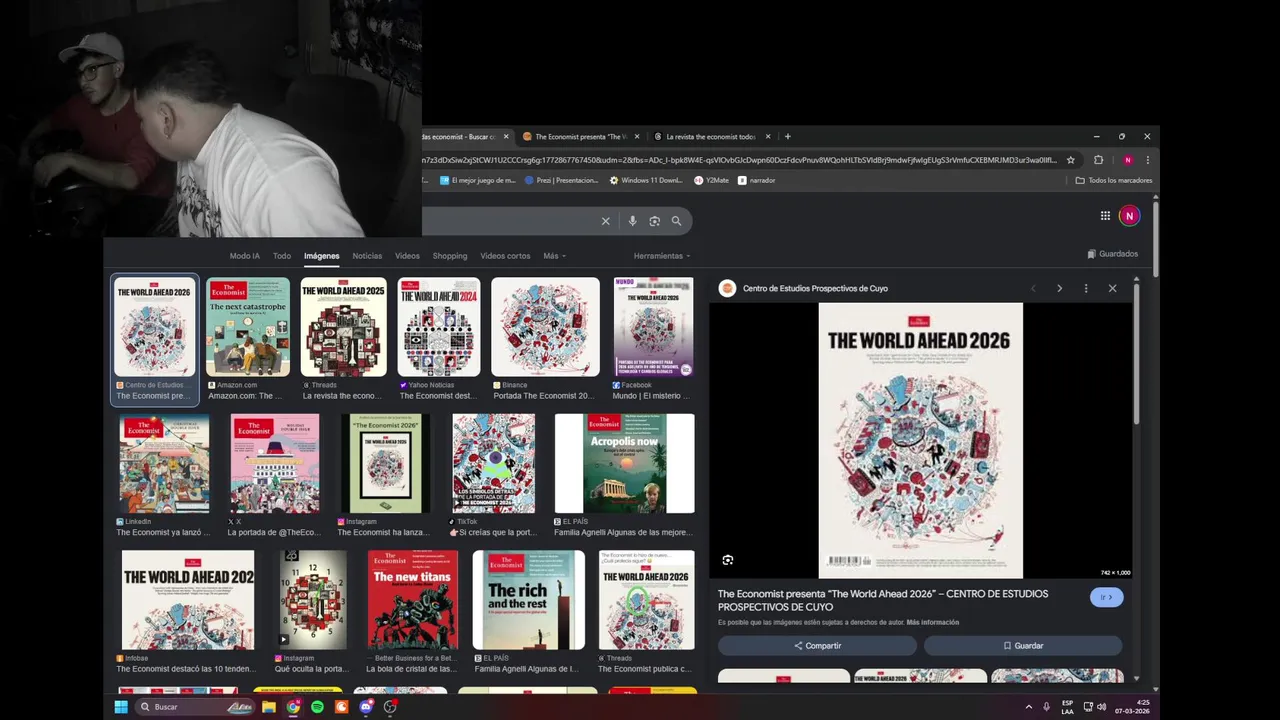Select Imágenes results tab
The width and height of the screenshot is (1280, 720).
point(322,256)
